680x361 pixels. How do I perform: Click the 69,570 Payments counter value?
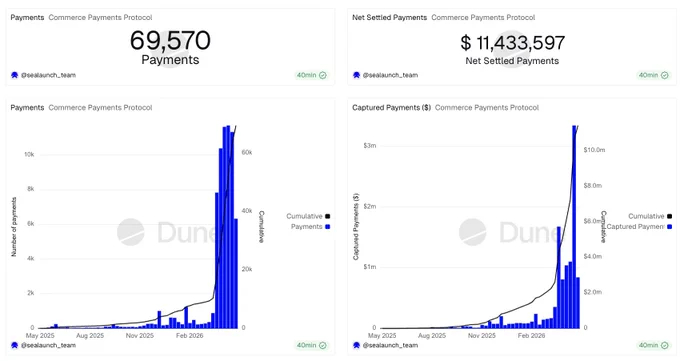tap(170, 40)
